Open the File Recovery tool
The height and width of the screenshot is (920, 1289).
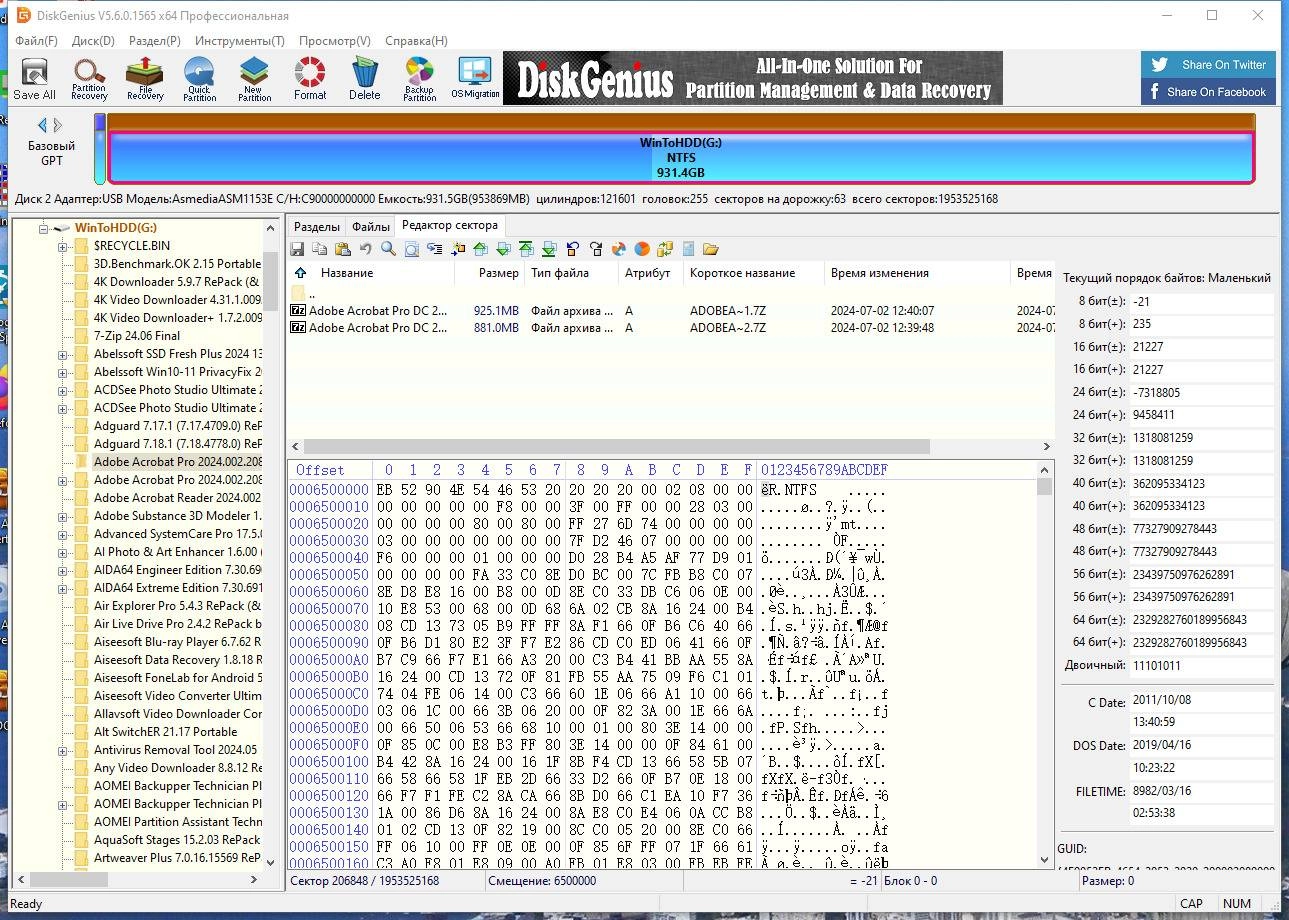144,78
